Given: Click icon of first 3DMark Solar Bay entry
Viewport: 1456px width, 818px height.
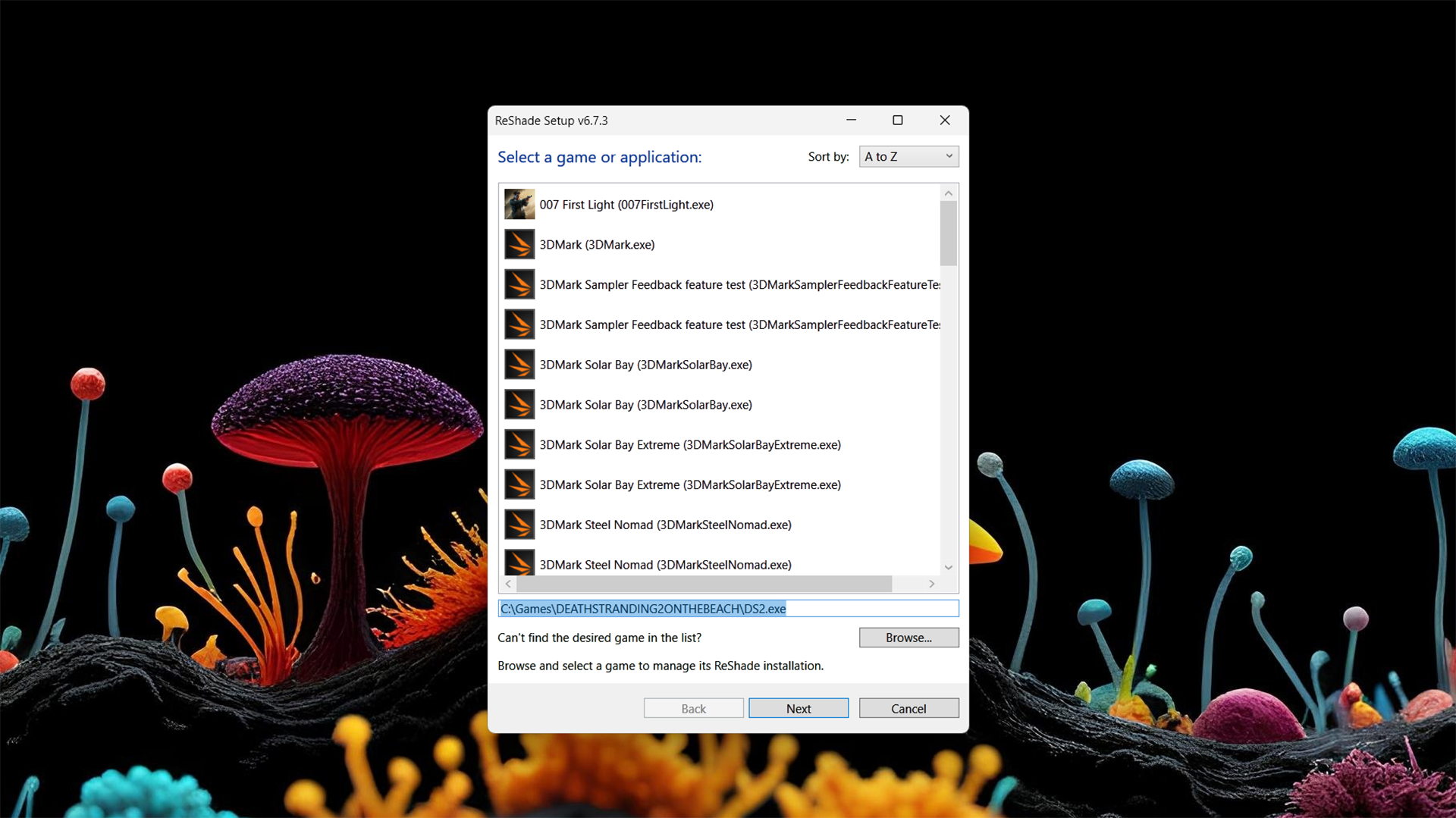Looking at the screenshot, I should (519, 365).
